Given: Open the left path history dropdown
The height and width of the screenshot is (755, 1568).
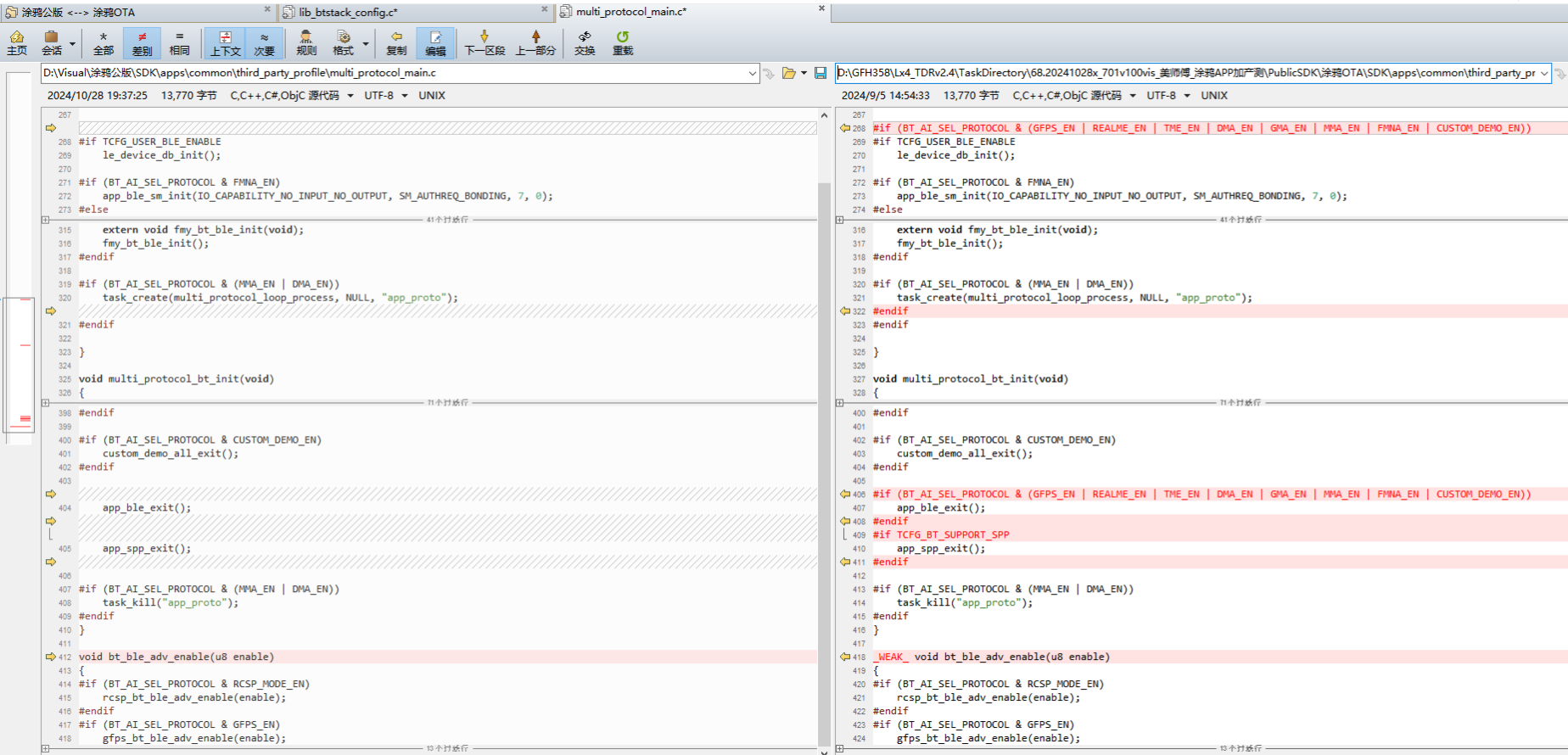Looking at the screenshot, I should coord(752,73).
